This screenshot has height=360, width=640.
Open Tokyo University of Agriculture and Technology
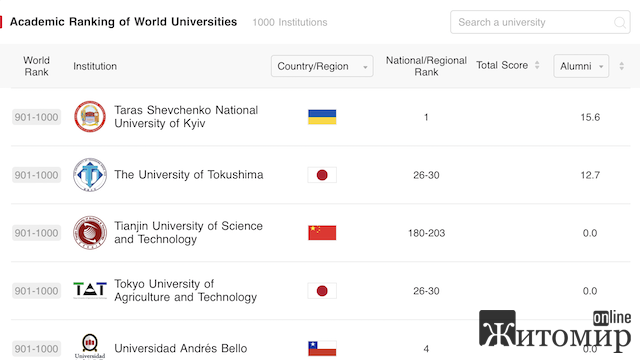[186, 290]
